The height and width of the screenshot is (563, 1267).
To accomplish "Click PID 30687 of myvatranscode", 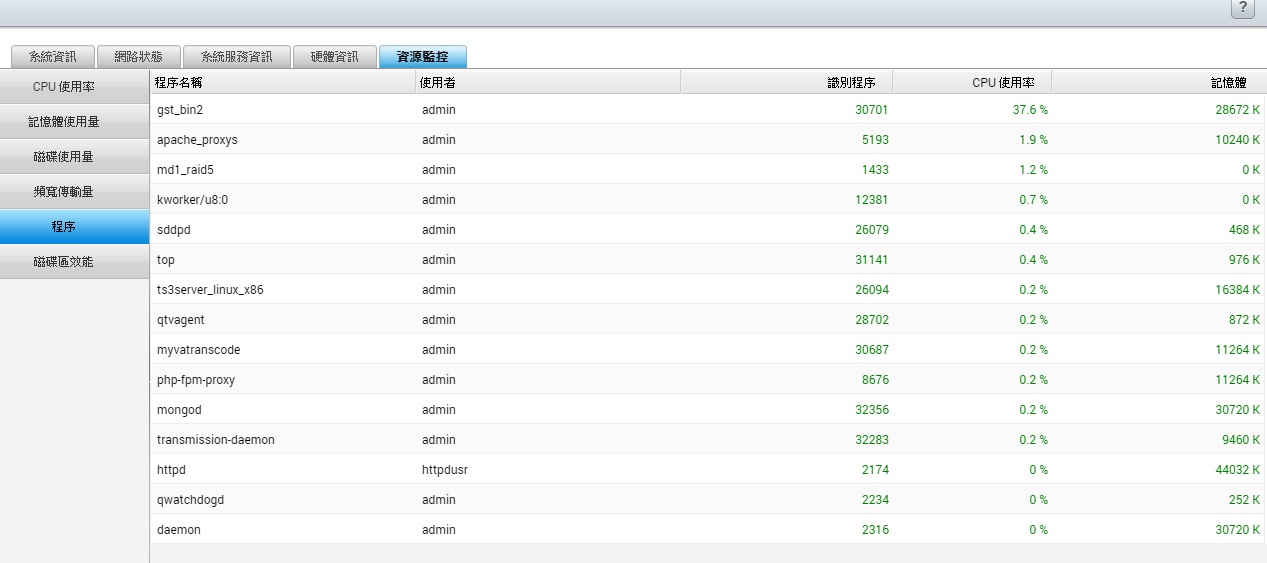I will (x=871, y=350).
